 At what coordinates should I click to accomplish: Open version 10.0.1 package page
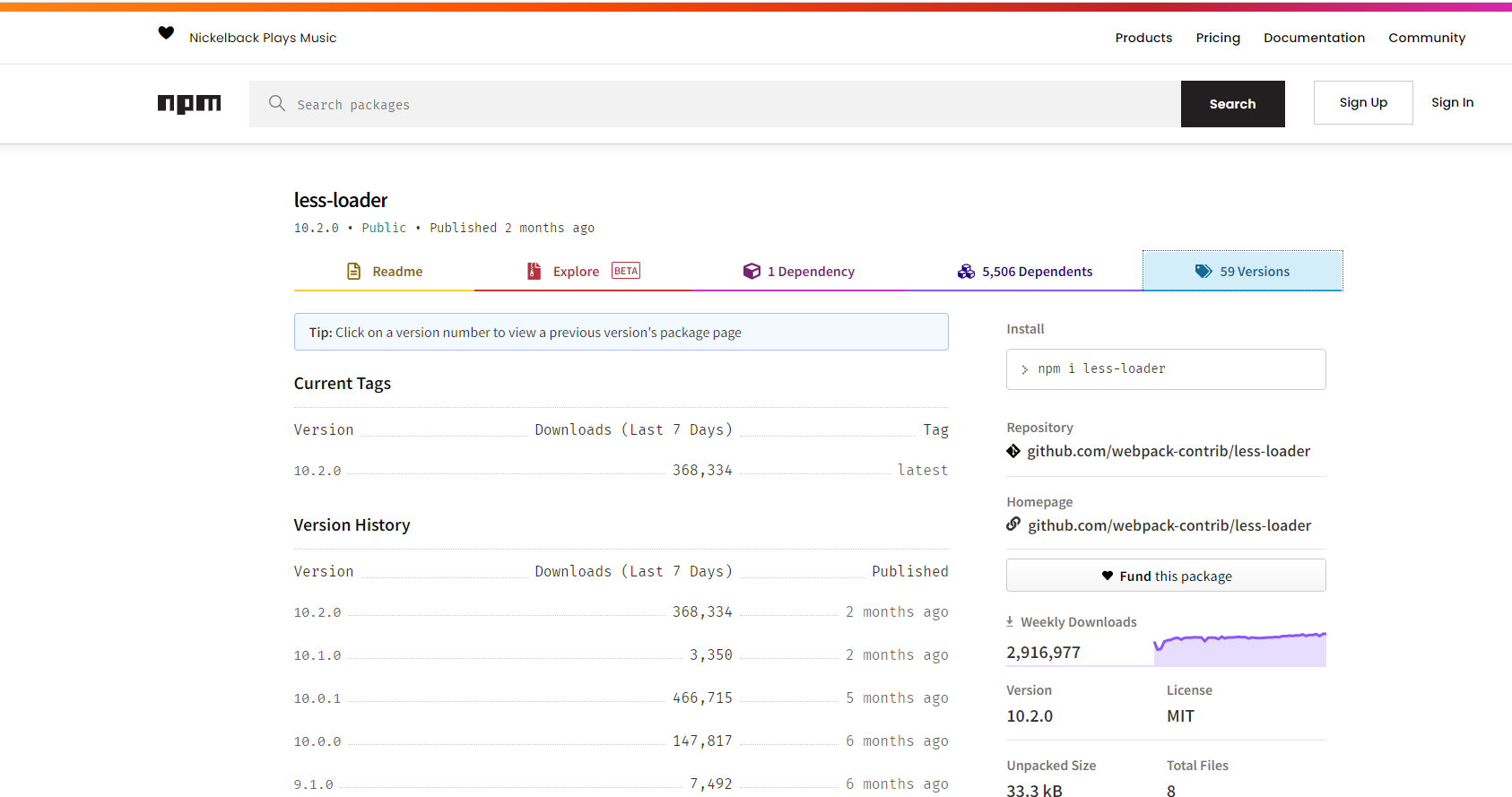point(317,698)
